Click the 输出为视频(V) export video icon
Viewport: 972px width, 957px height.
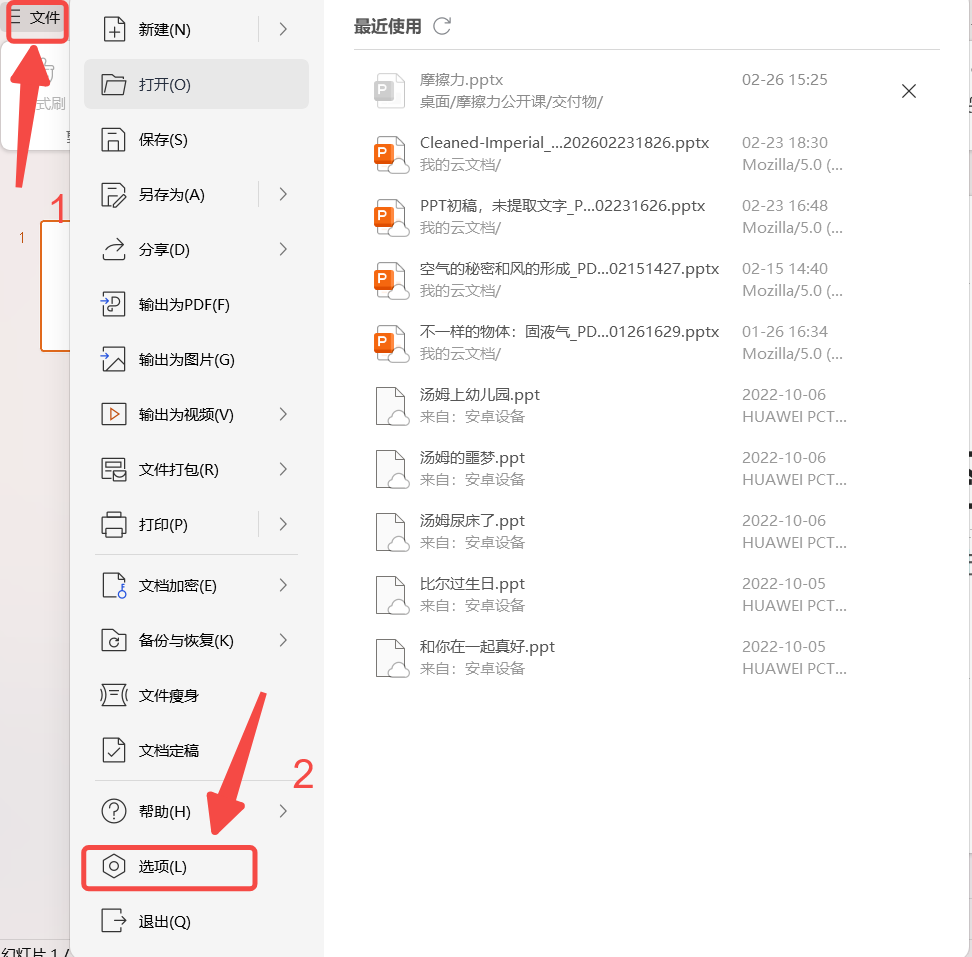(x=114, y=414)
